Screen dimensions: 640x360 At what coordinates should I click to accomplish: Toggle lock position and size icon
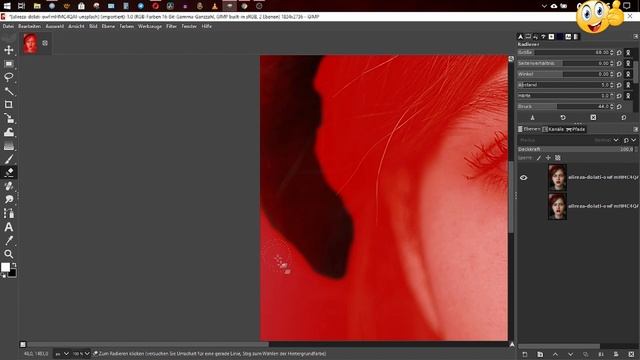click(x=548, y=158)
